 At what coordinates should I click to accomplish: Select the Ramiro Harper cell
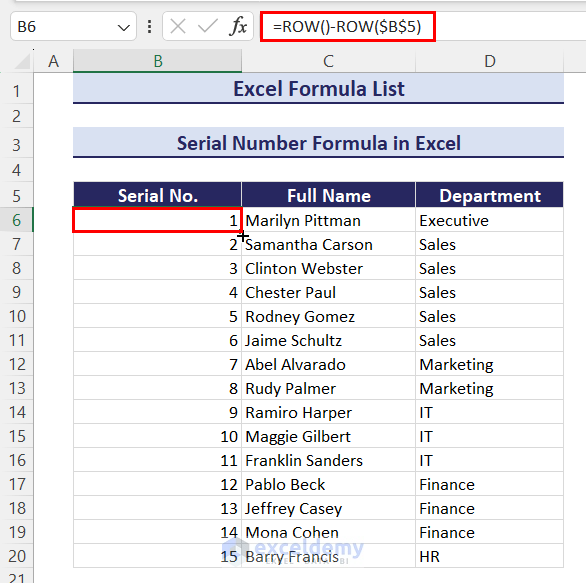(x=329, y=412)
